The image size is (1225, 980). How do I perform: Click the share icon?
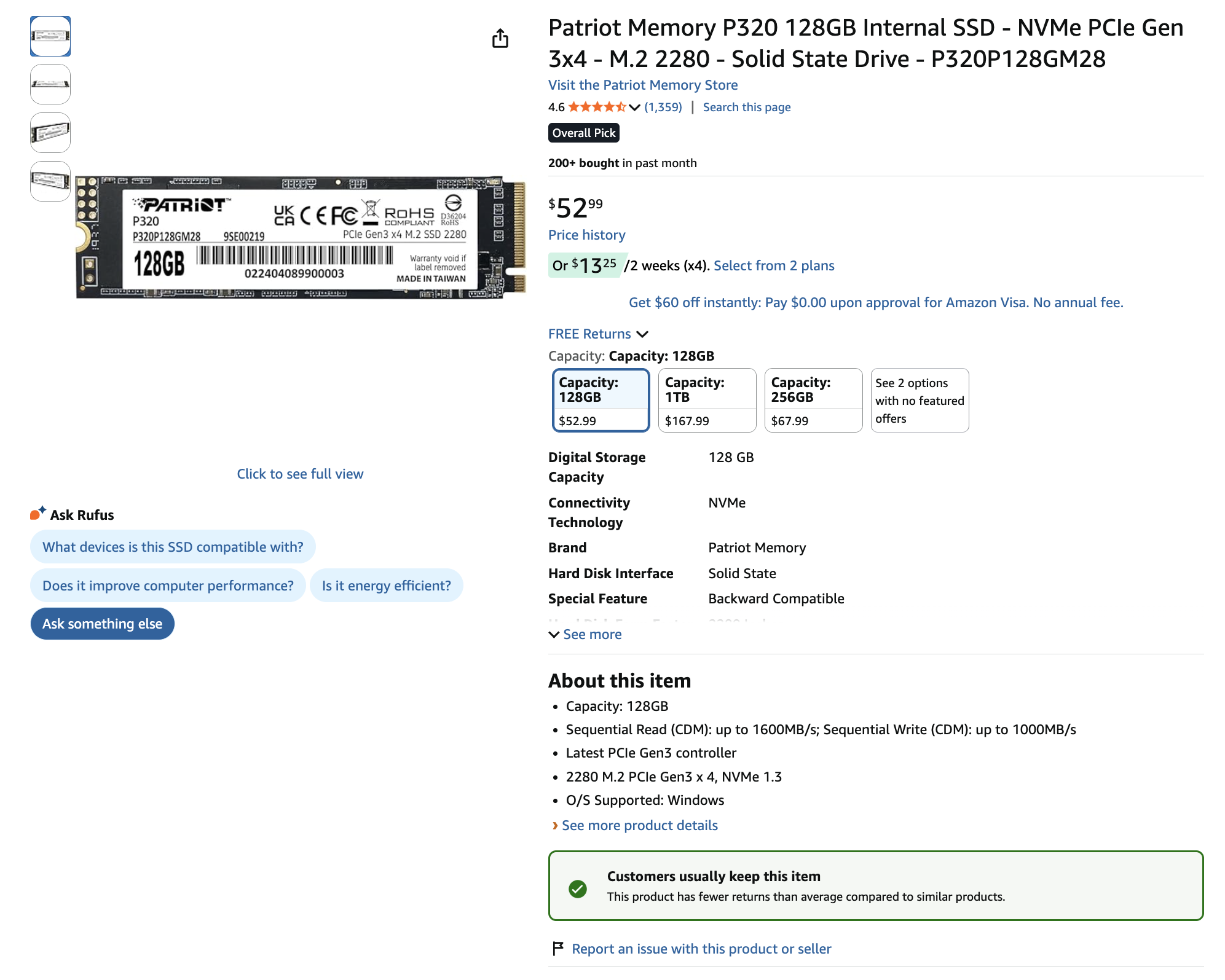click(502, 38)
